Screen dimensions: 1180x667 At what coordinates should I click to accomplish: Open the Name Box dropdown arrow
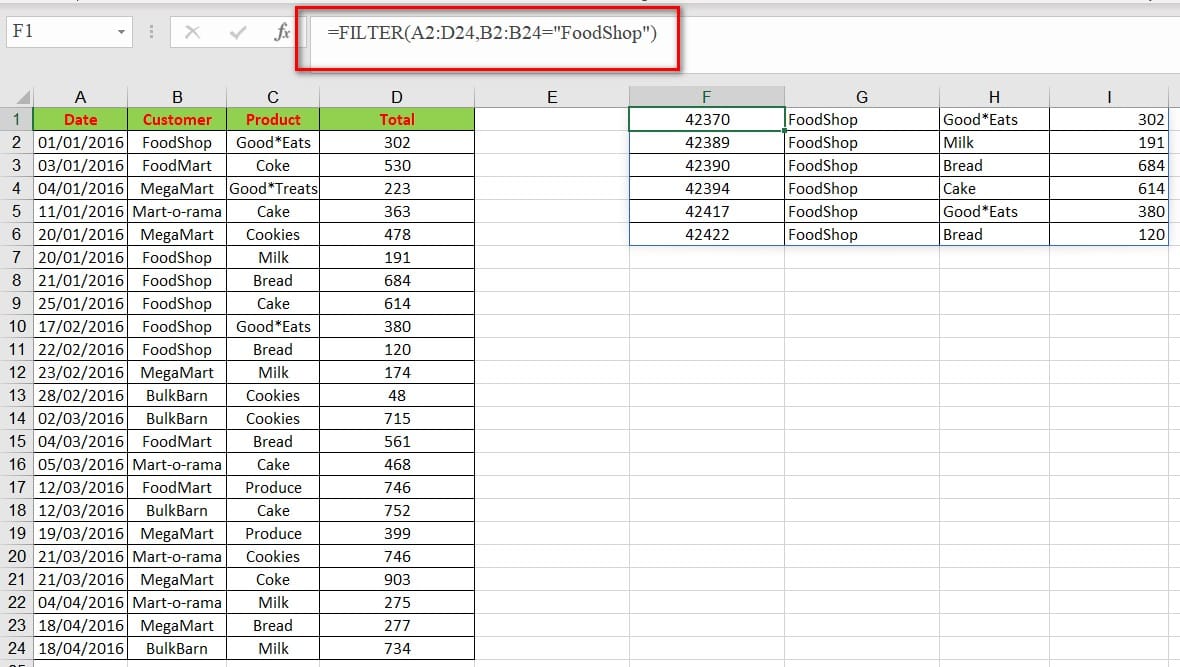[x=121, y=32]
